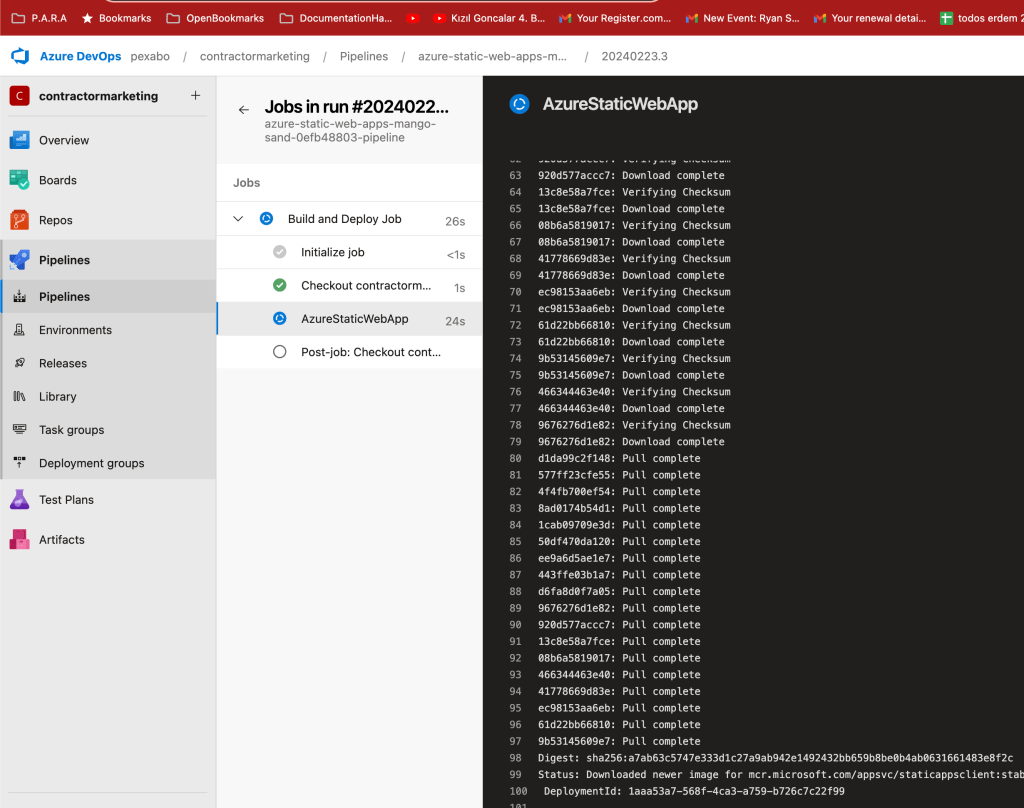Open New Event: Ryan S... bookmark
The image size is (1024, 808).
pos(743,18)
